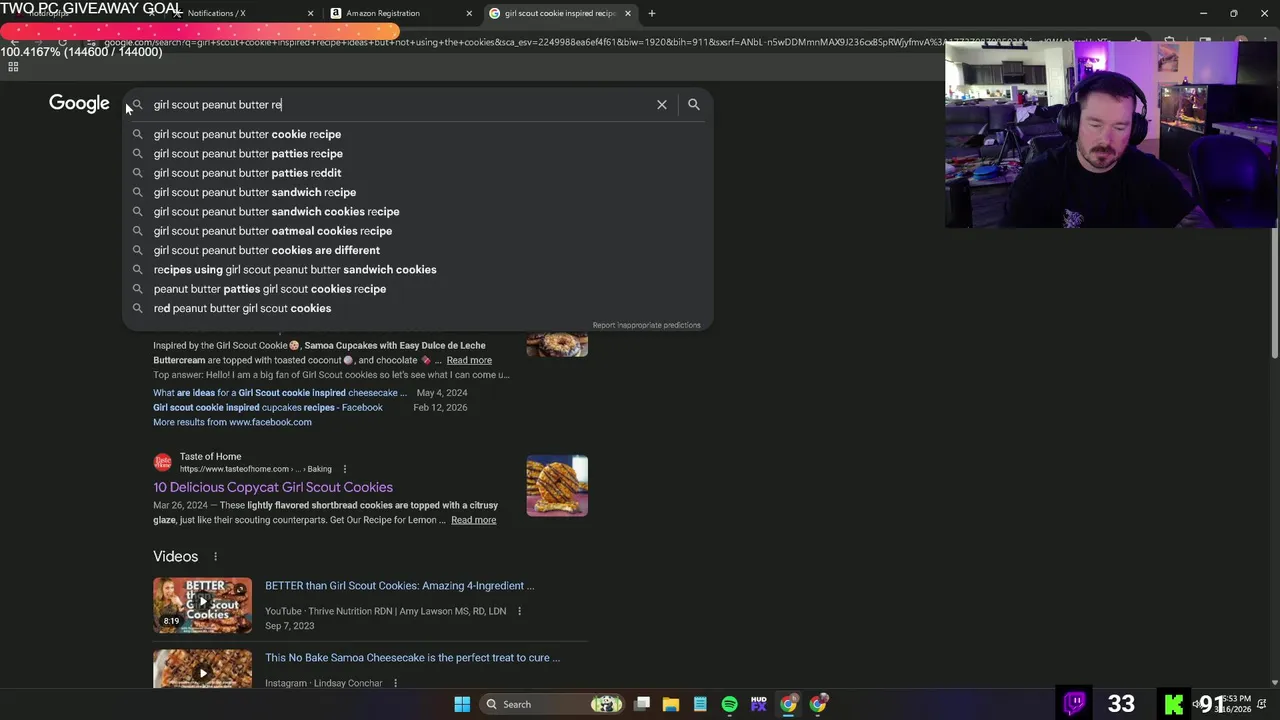
Task: Click the donut thumbnail beside the Facebook result
Action: coord(557,342)
